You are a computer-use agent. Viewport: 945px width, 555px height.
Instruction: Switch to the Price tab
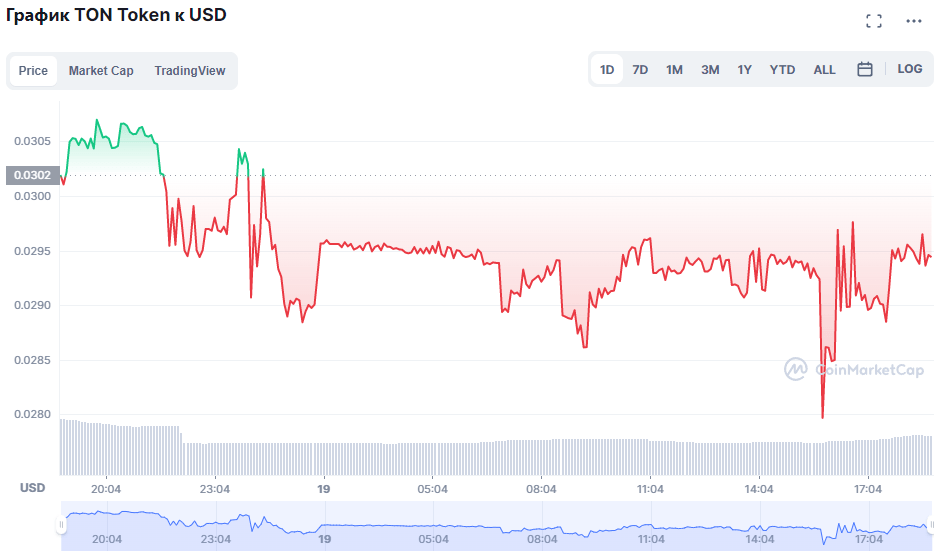[x=33, y=71]
